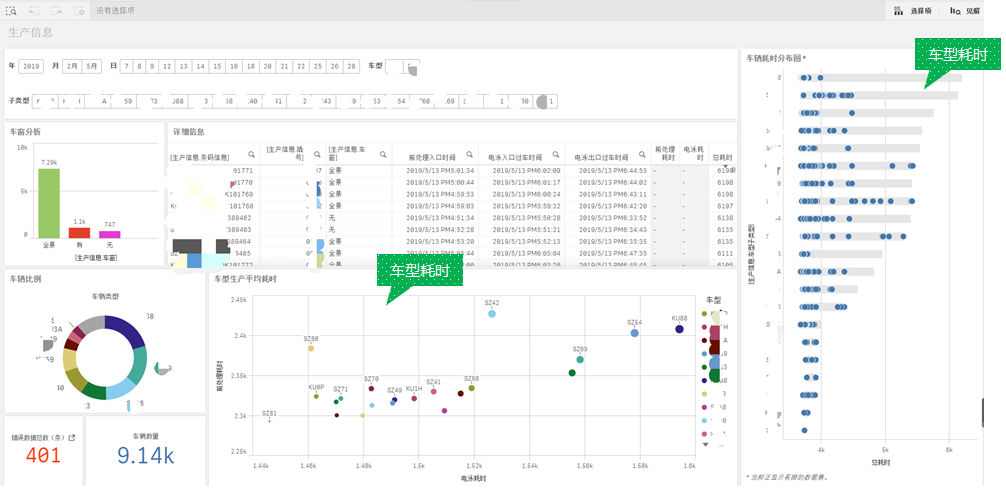Viewport: 1006px width, 504px height.
Task: Click table cell 2019/5/13 PM4:59:03
Action: point(440,206)
